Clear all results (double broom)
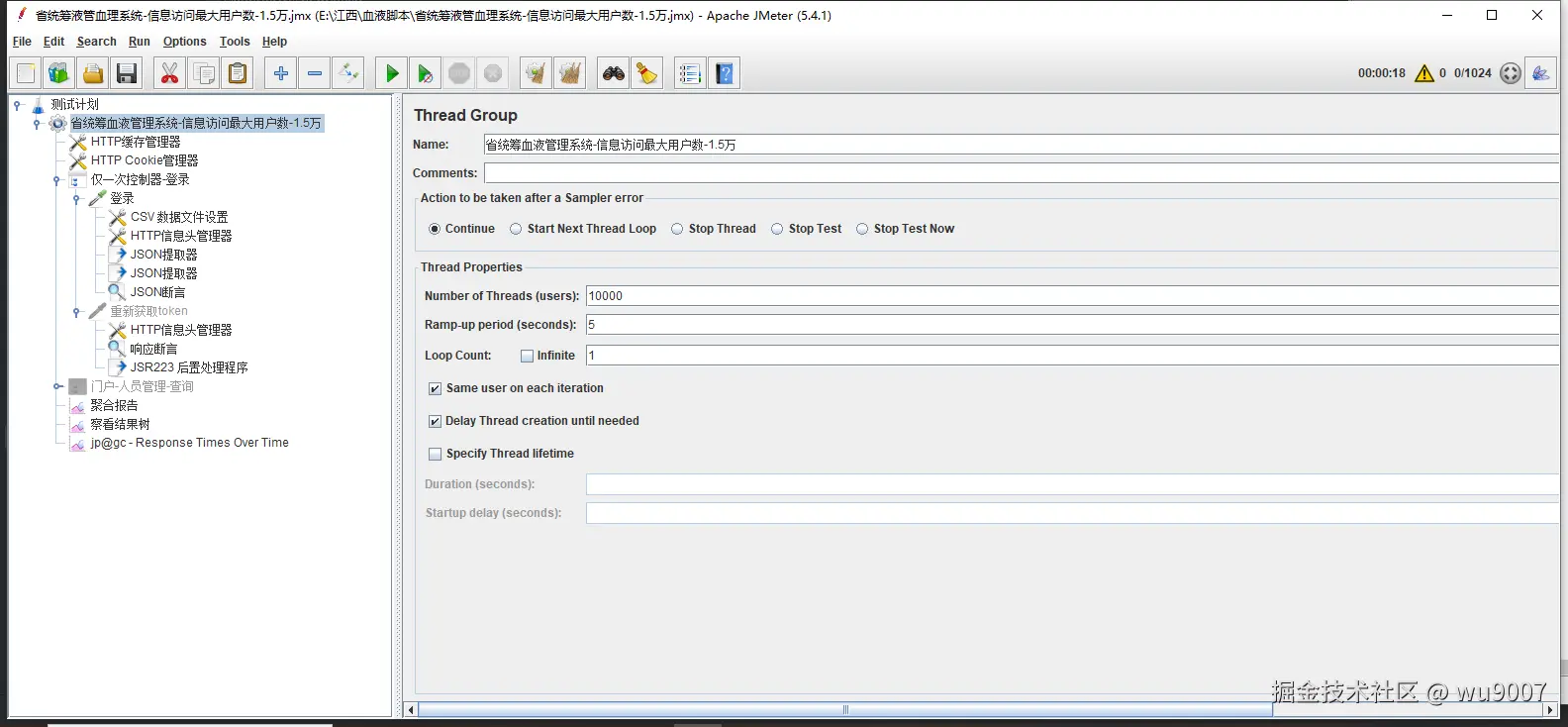The image size is (1568, 727). point(570,73)
